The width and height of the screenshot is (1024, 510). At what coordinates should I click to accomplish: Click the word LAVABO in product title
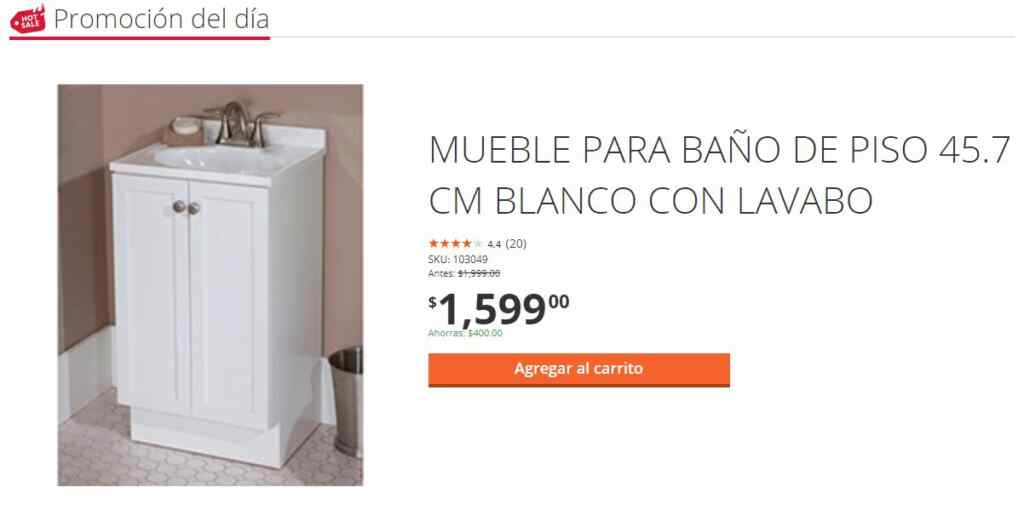(x=805, y=201)
